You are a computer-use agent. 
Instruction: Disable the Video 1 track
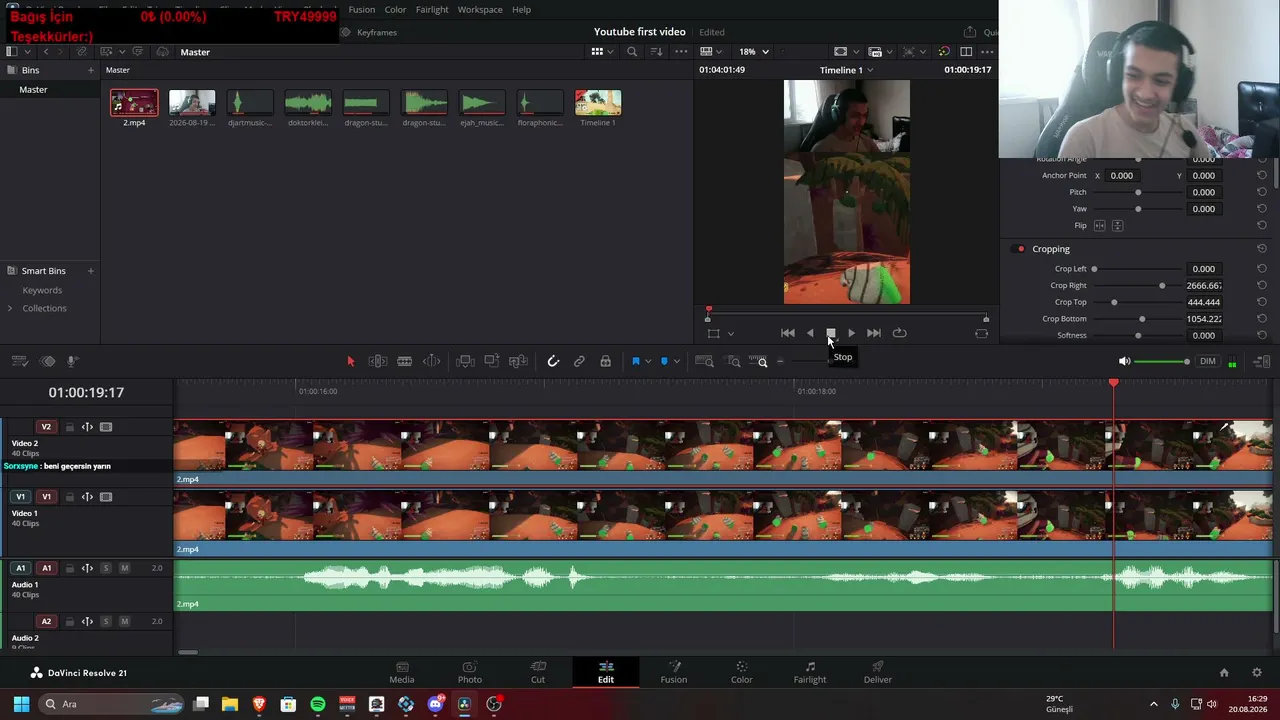click(x=106, y=497)
